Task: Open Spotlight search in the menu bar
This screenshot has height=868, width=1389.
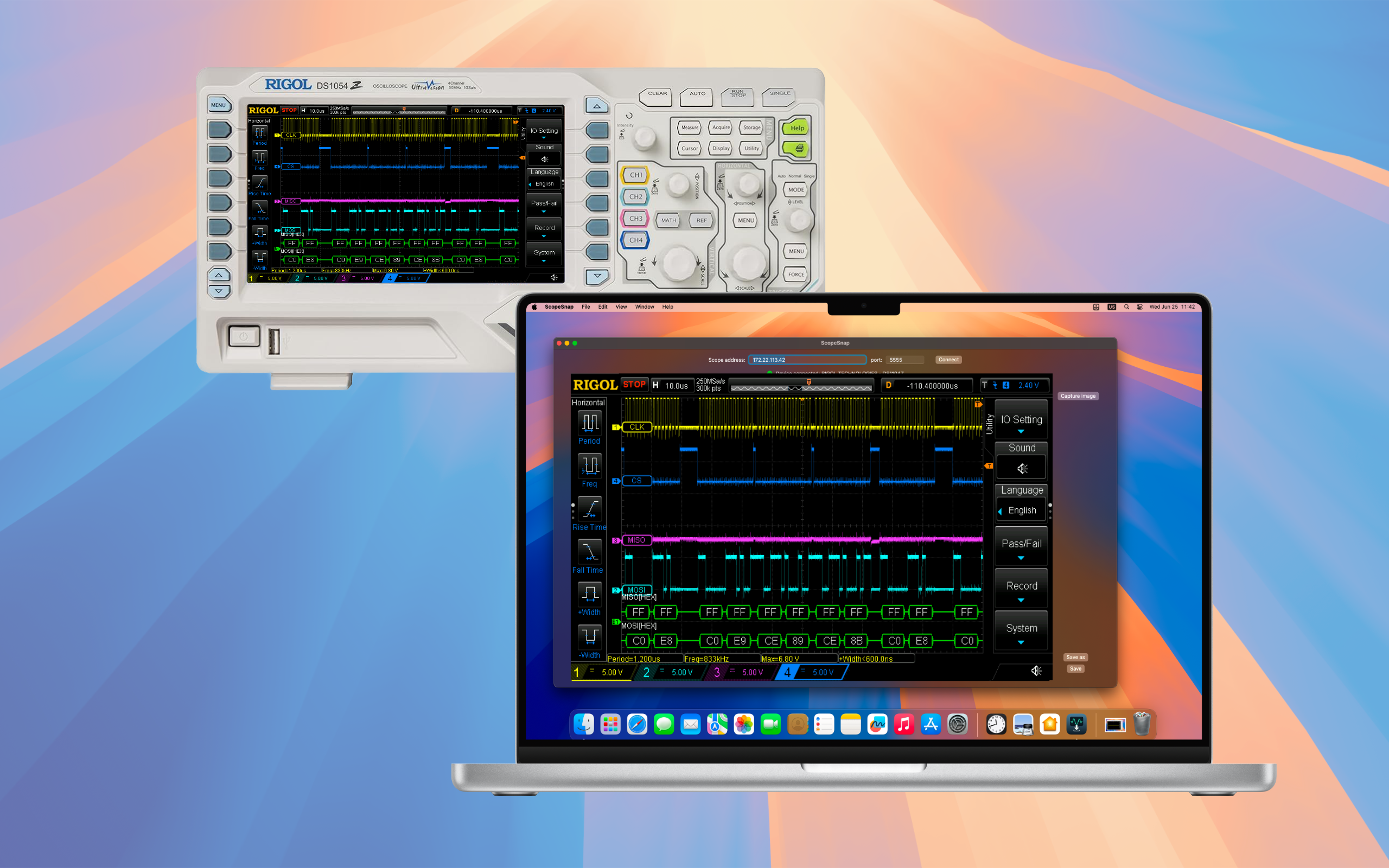Action: tap(1126, 307)
